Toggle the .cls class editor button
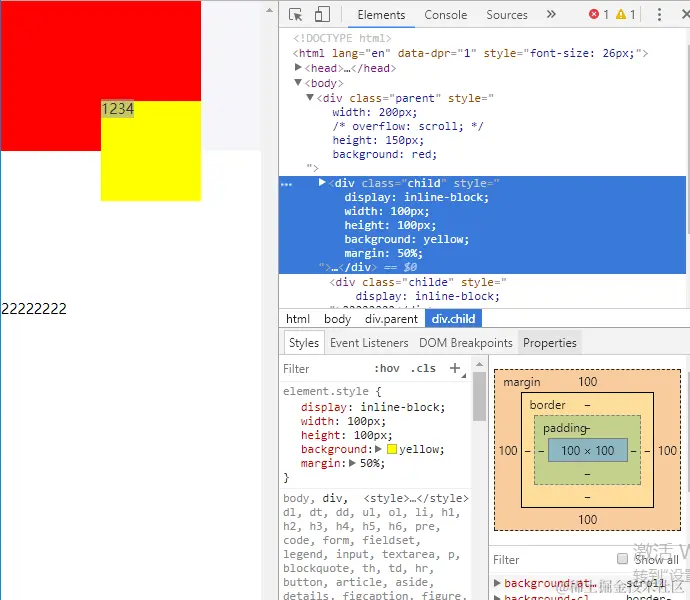The width and height of the screenshot is (690, 600). click(423, 368)
